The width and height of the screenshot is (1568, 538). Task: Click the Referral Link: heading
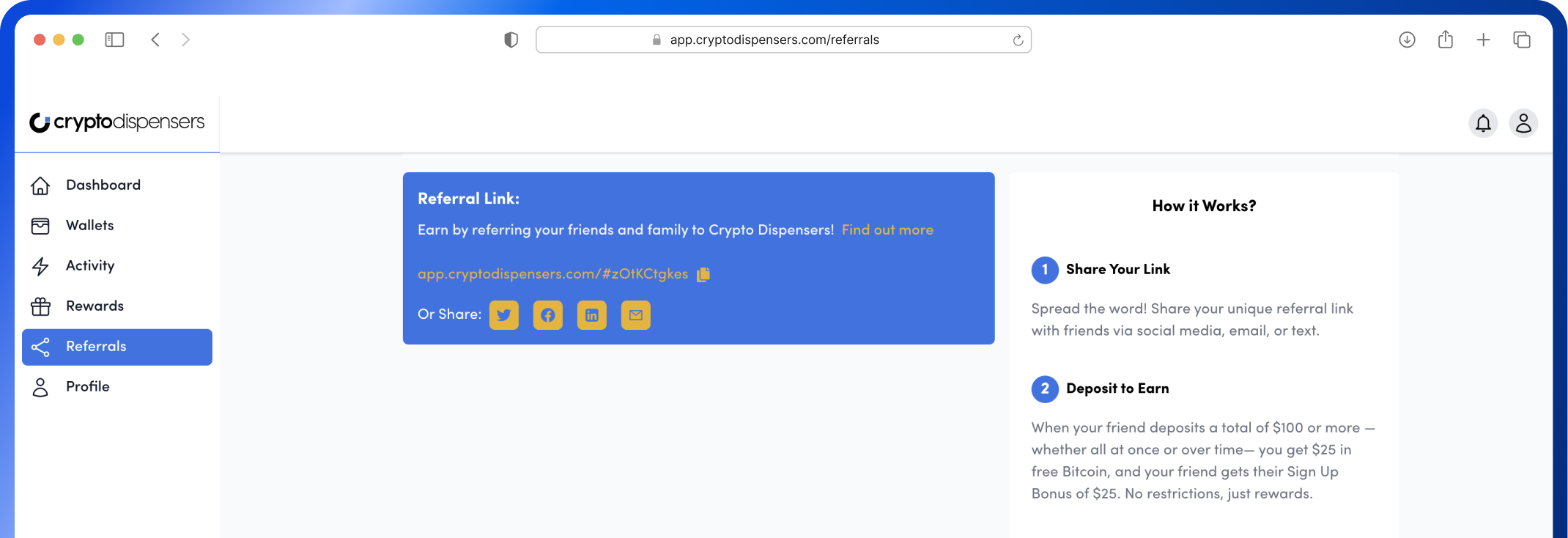[x=468, y=199]
